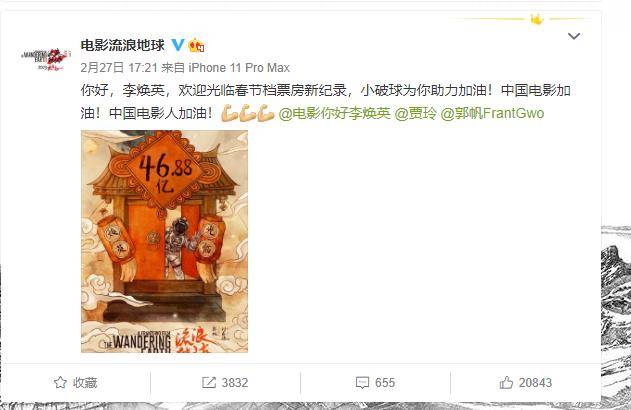Image resolution: width=631 pixels, height=410 pixels.
Task: Open the 3832 reposts count
Action: pyautogui.click(x=235, y=383)
